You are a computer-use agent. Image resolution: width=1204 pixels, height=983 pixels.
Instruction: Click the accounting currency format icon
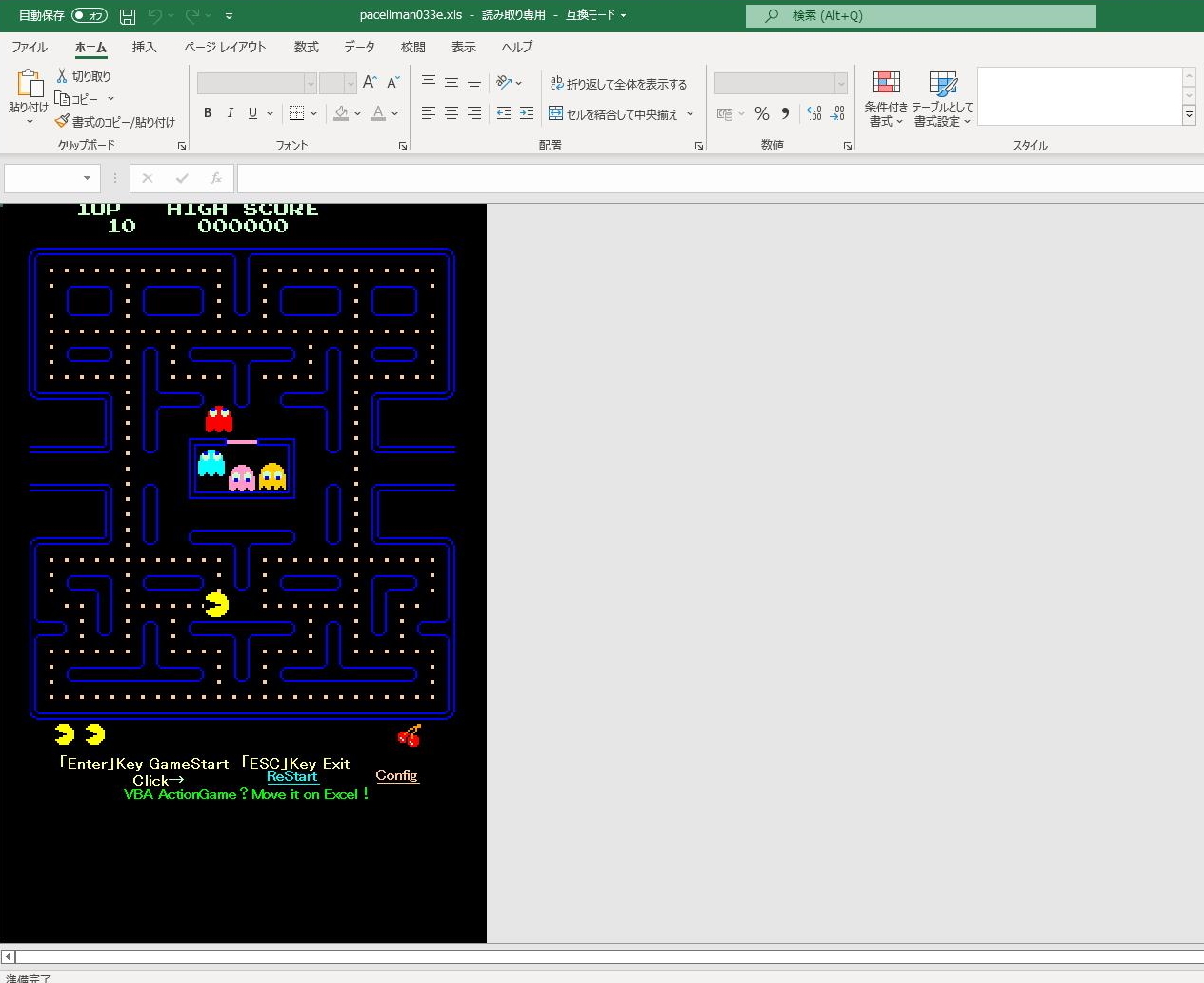[x=725, y=113]
